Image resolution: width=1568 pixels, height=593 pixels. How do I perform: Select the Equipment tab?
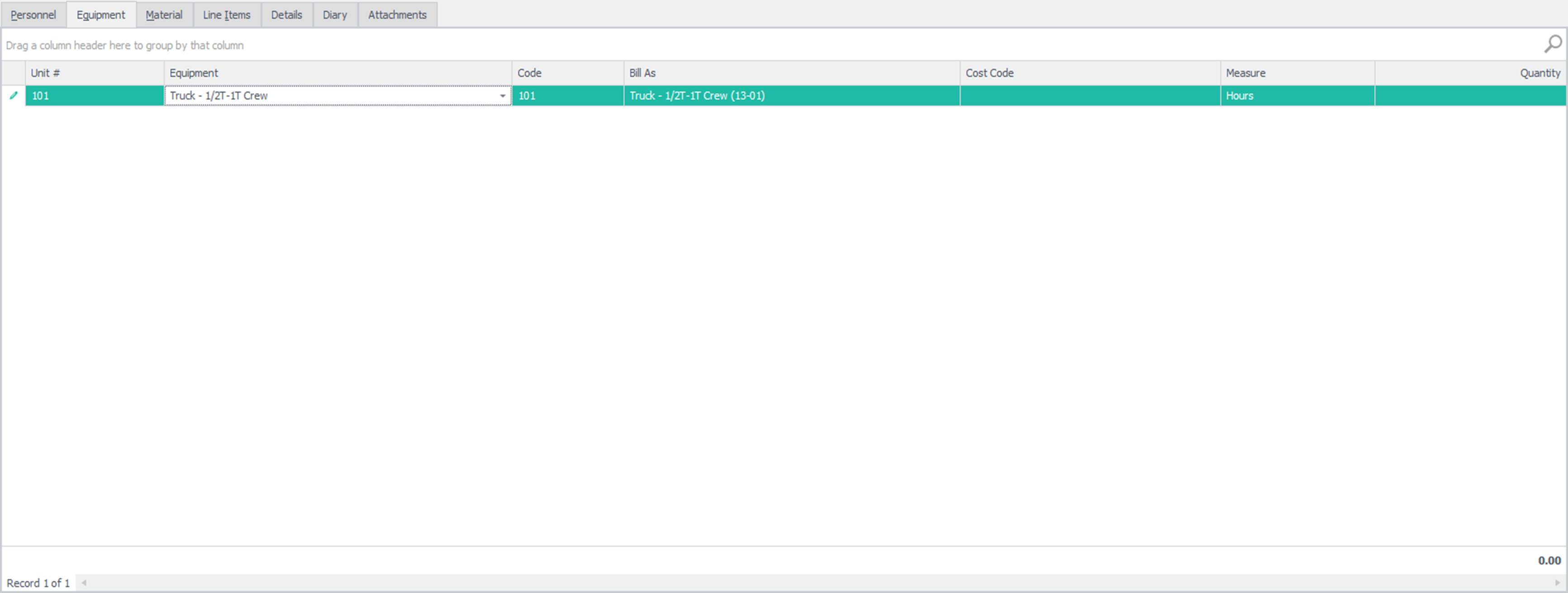101,14
